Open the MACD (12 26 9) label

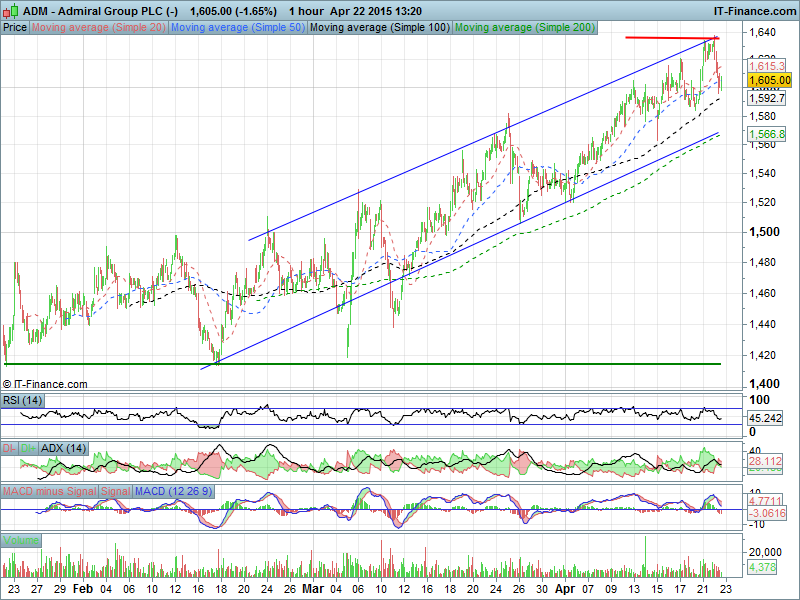pos(172,493)
